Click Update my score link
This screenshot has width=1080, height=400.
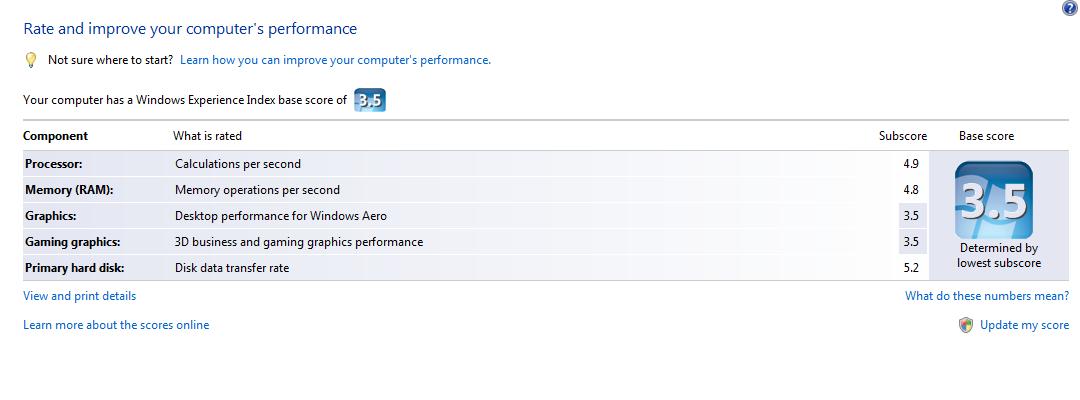coord(1024,325)
